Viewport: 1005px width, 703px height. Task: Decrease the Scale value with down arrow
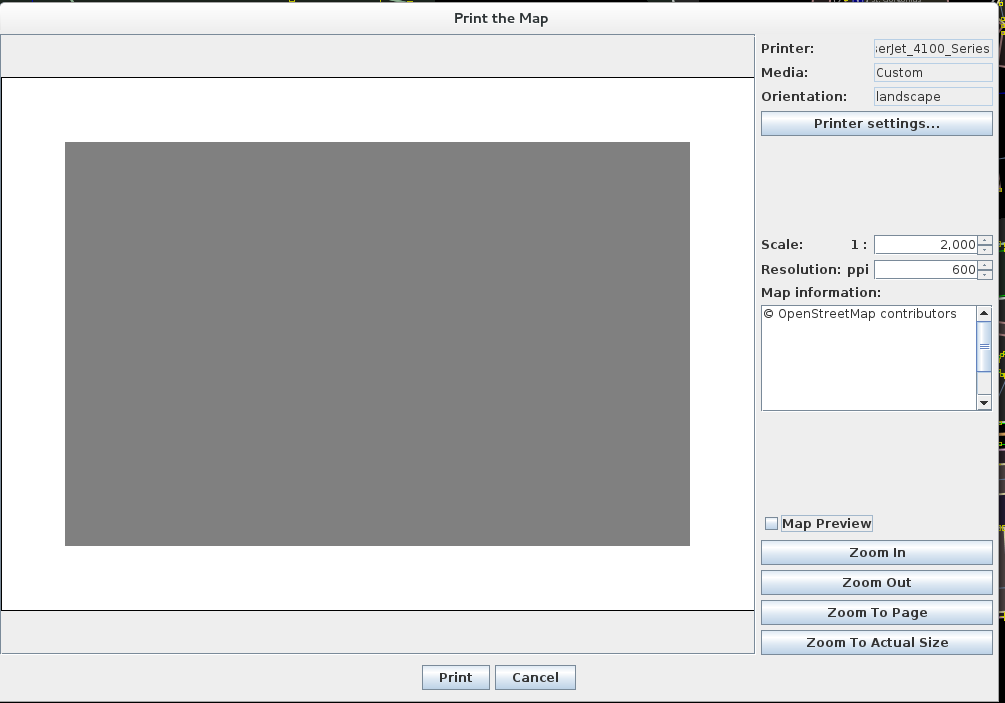tap(985, 249)
